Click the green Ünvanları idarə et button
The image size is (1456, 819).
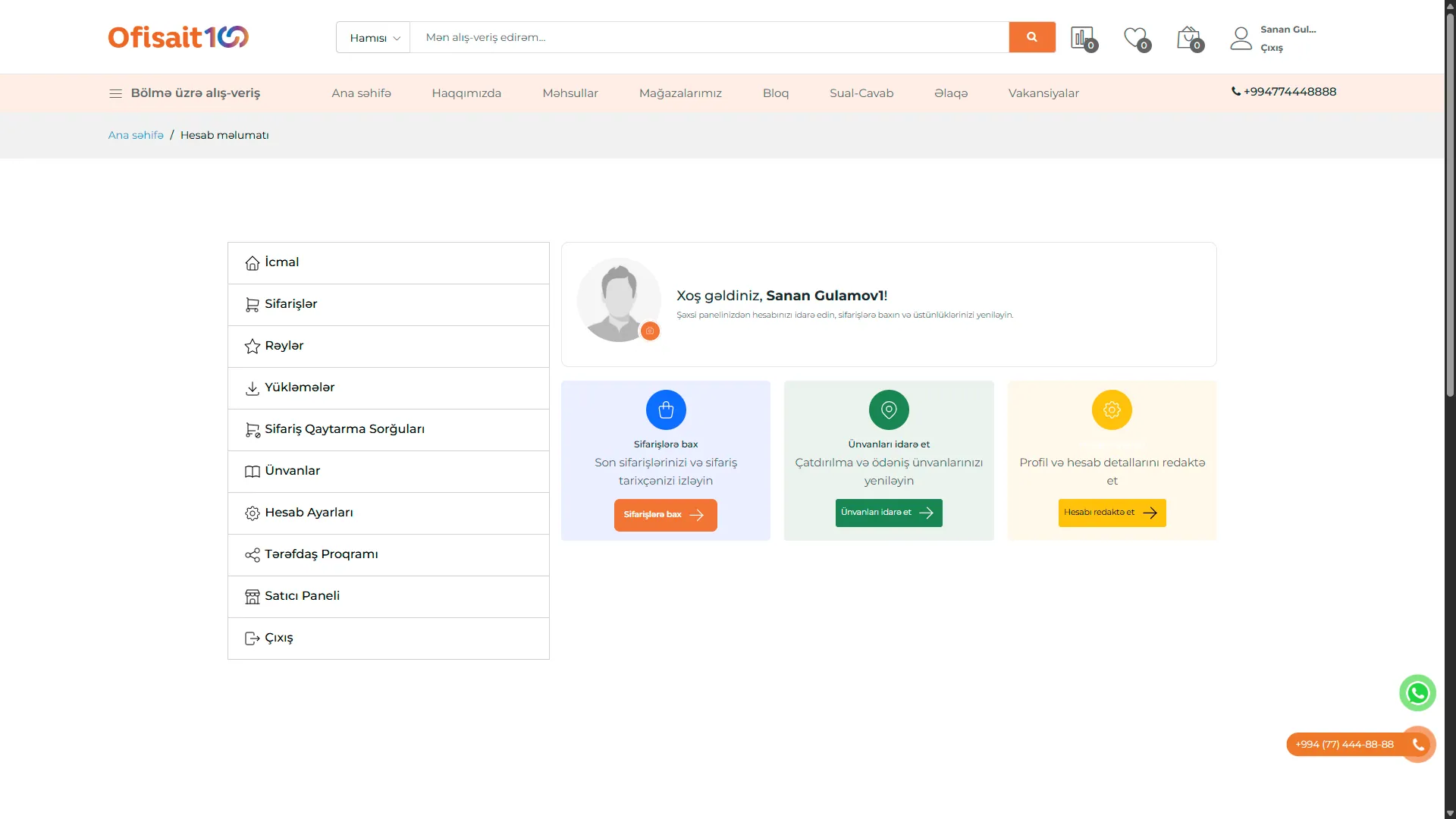tap(889, 513)
